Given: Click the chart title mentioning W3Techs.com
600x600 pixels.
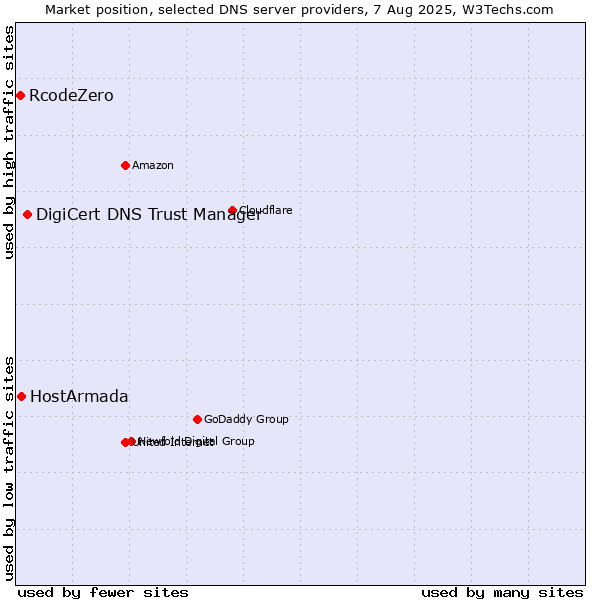Looking at the screenshot, I should (x=299, y=10).
